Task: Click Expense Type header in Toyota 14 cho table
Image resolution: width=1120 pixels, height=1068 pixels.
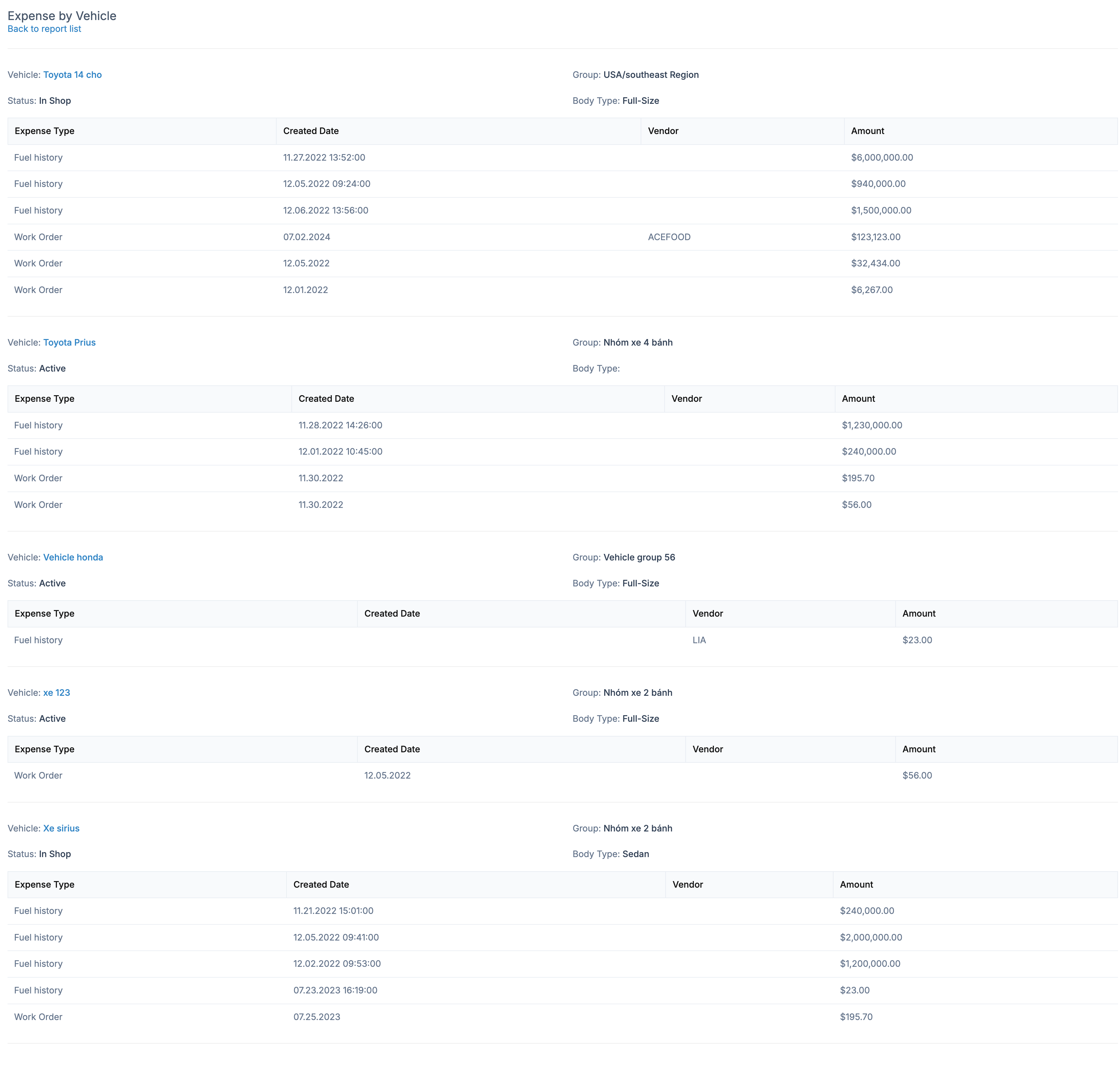Action: click(44, 131)
